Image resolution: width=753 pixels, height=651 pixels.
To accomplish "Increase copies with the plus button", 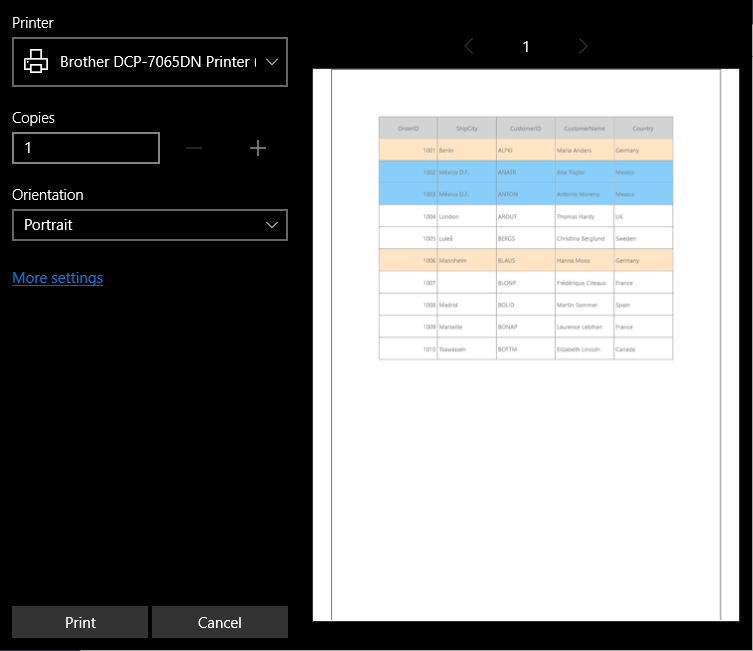I will (x=258, y=148).
